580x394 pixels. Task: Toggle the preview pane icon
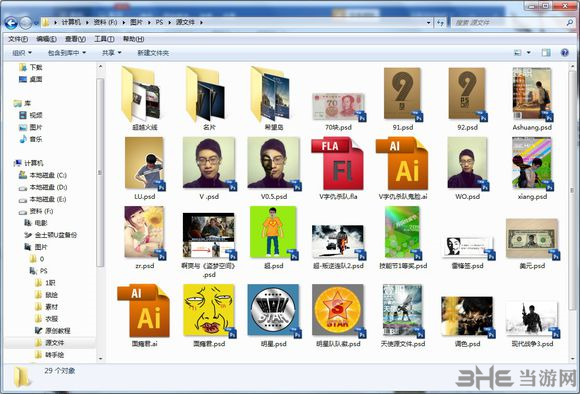pos(546,53)
